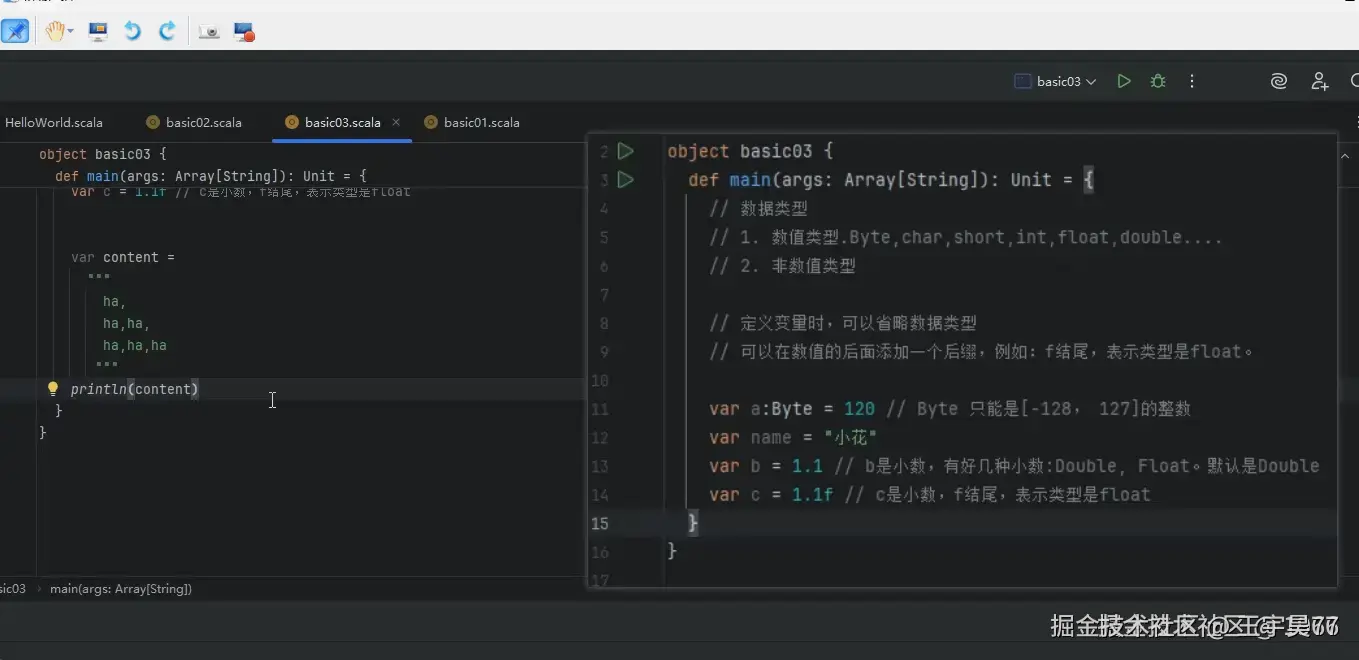
Task: Open the more actions kebab menu
Action: coord(1192,81)
